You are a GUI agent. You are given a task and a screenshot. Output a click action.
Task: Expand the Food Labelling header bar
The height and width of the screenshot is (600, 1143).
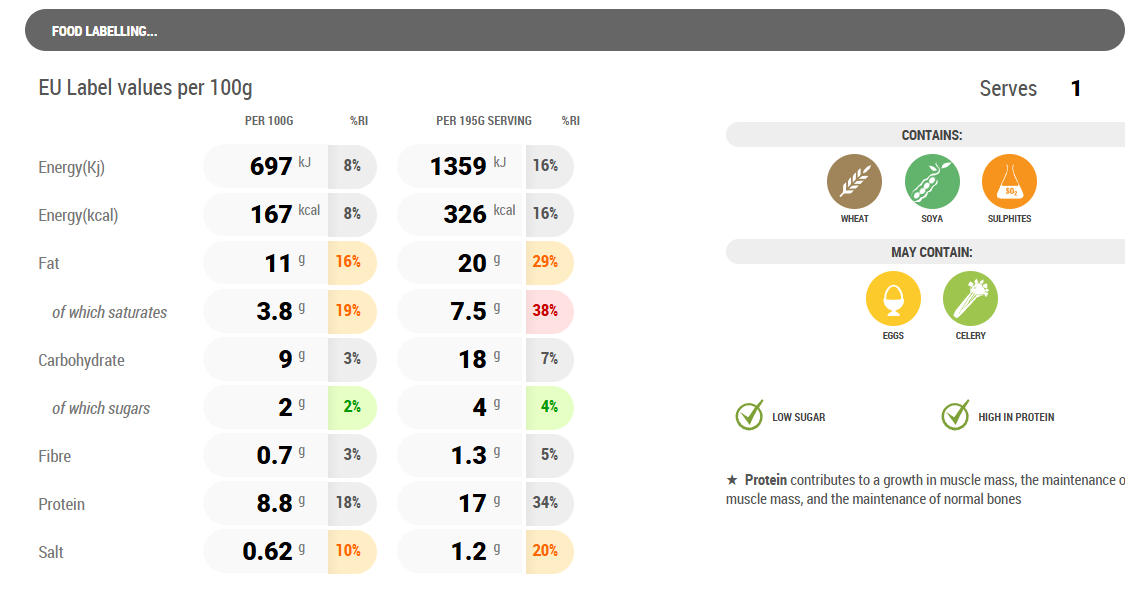pyautogui.click(x=574, y=31)
